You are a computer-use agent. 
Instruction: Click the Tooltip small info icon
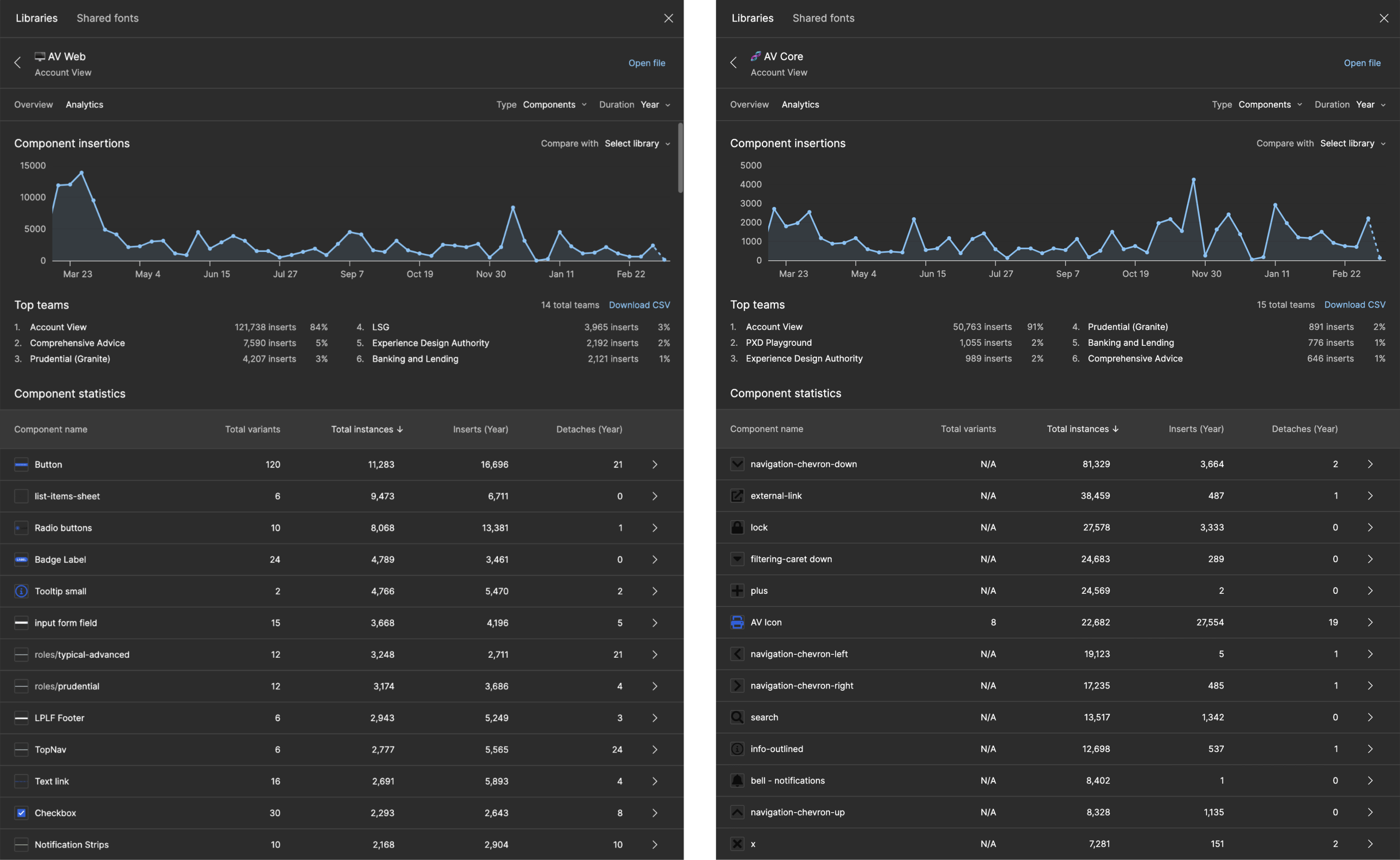click(21, 592)
